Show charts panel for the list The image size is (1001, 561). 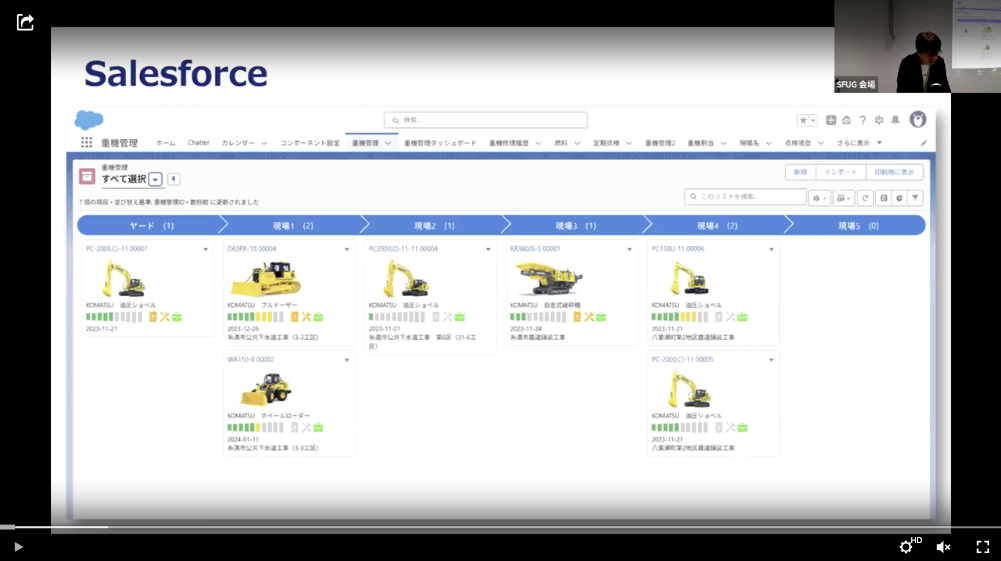coord(899,198)
